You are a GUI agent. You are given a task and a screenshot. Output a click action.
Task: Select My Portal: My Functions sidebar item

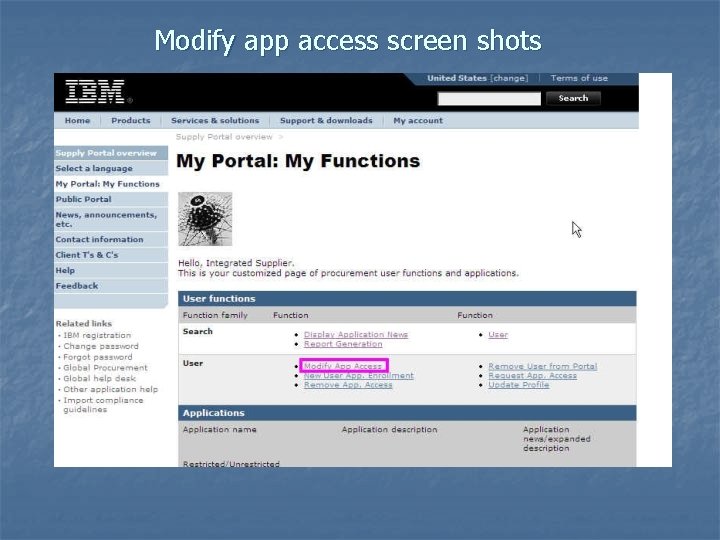(x=111, y=184)
